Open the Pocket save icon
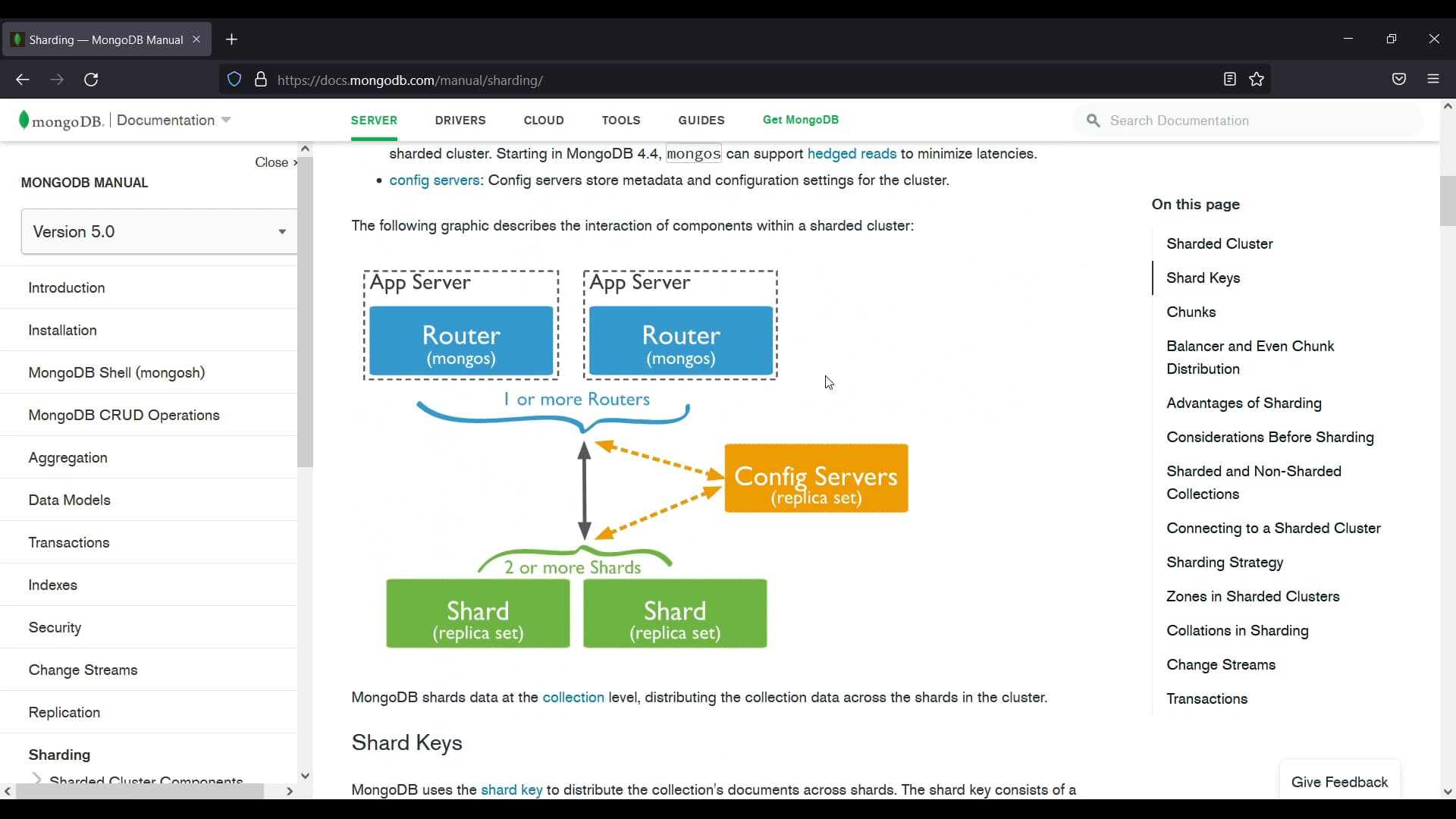The width and height of the screenshot is (1456, 819). pyautogui.click(x=1399, y=79)
